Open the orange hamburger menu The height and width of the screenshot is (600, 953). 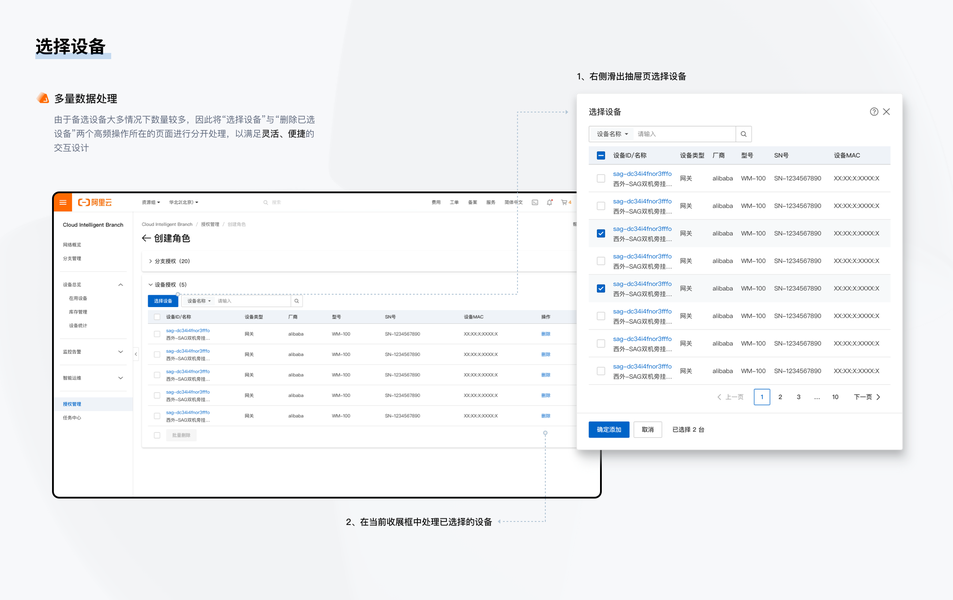[x=63, y=202]
